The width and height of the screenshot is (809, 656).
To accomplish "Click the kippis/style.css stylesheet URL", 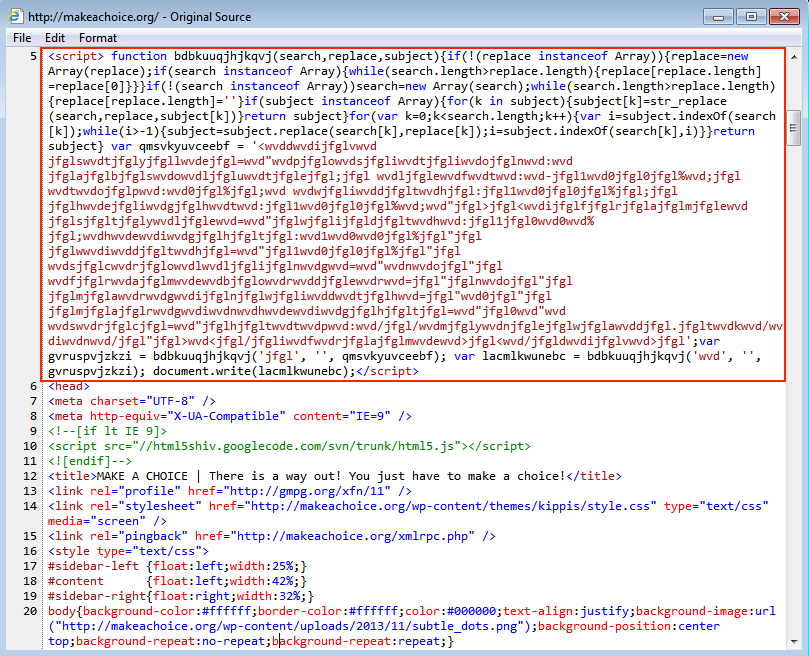I will tap(450, 506).
